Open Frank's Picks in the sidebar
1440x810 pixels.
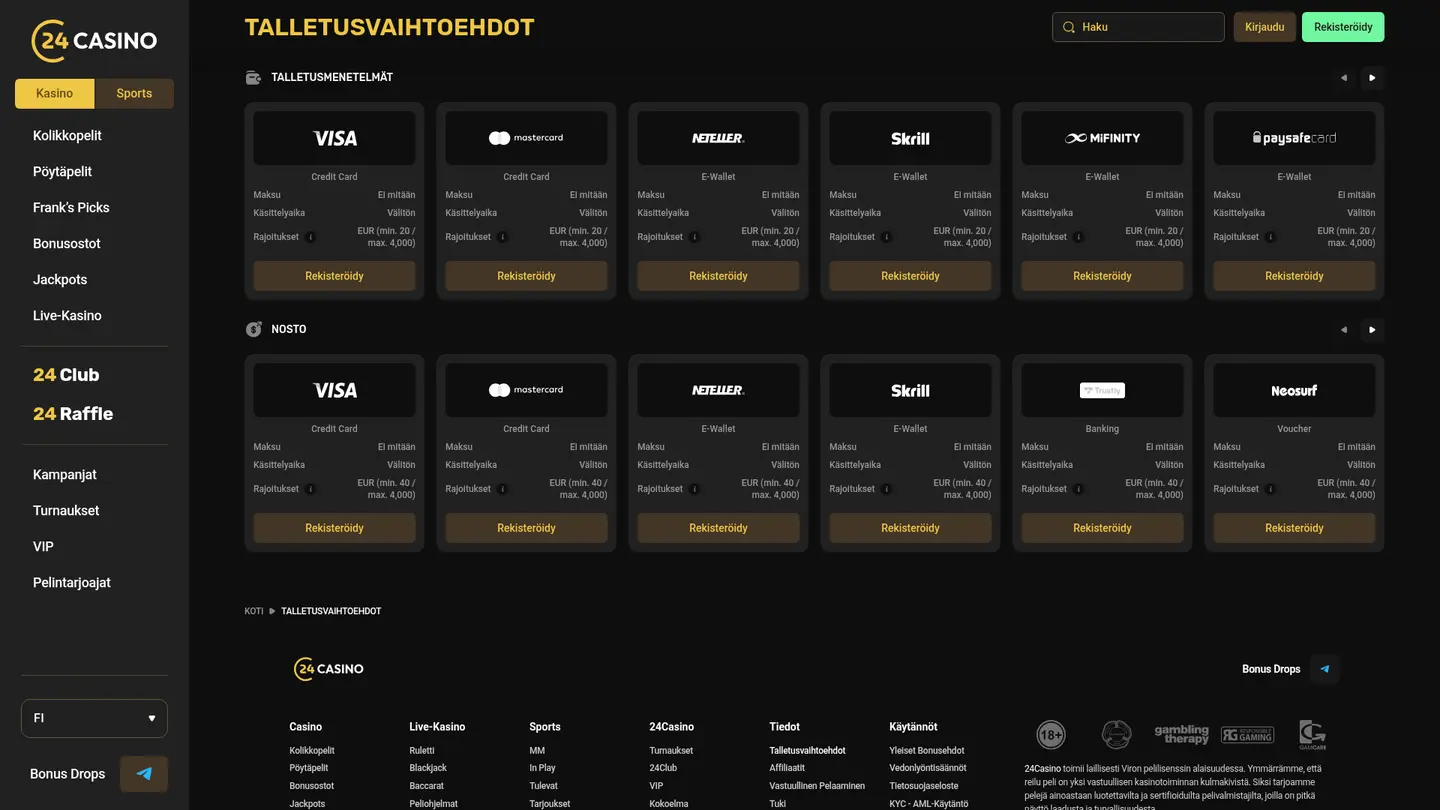pos(71,208)
